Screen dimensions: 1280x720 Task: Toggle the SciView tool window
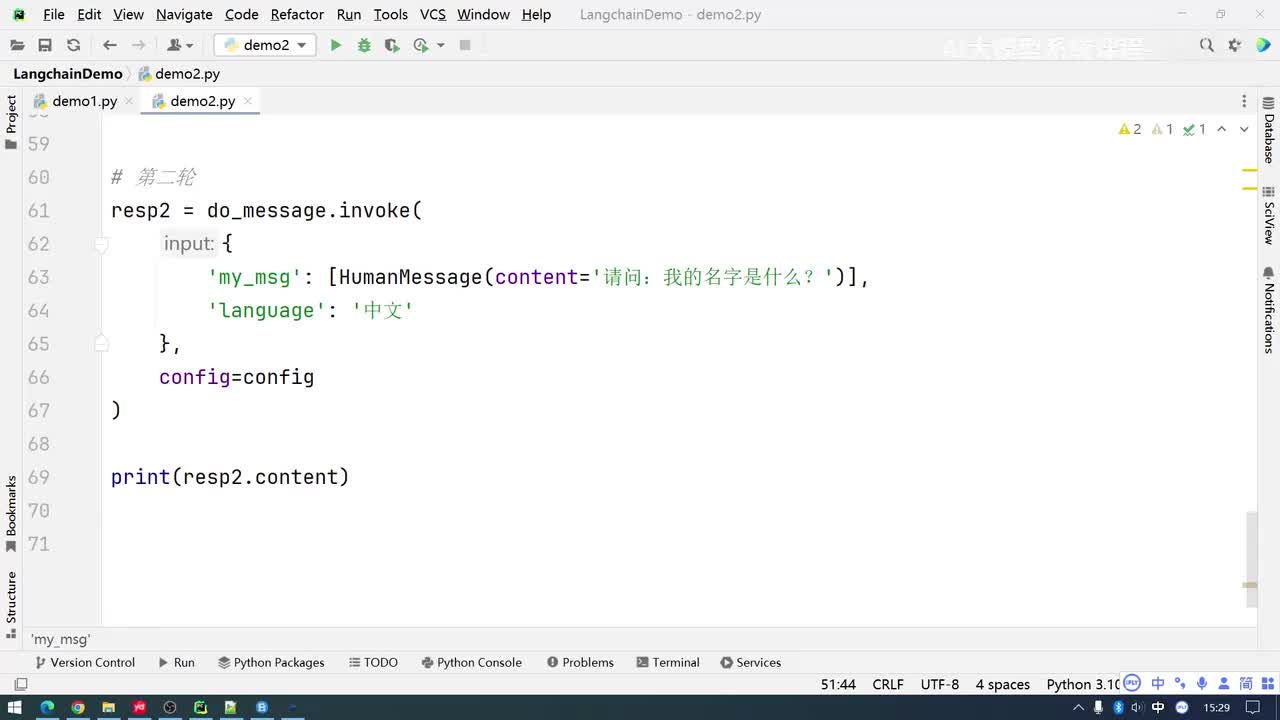[x=1268, y=214]
